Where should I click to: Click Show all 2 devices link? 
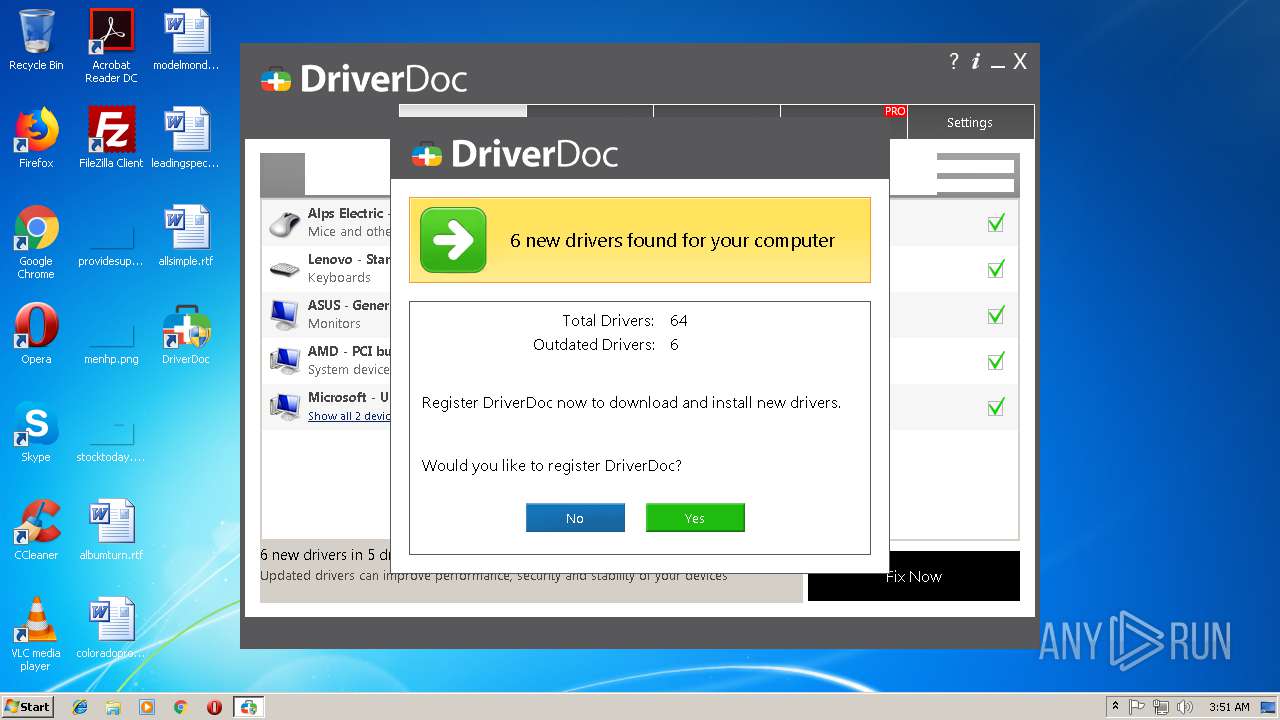click(349, 416)
